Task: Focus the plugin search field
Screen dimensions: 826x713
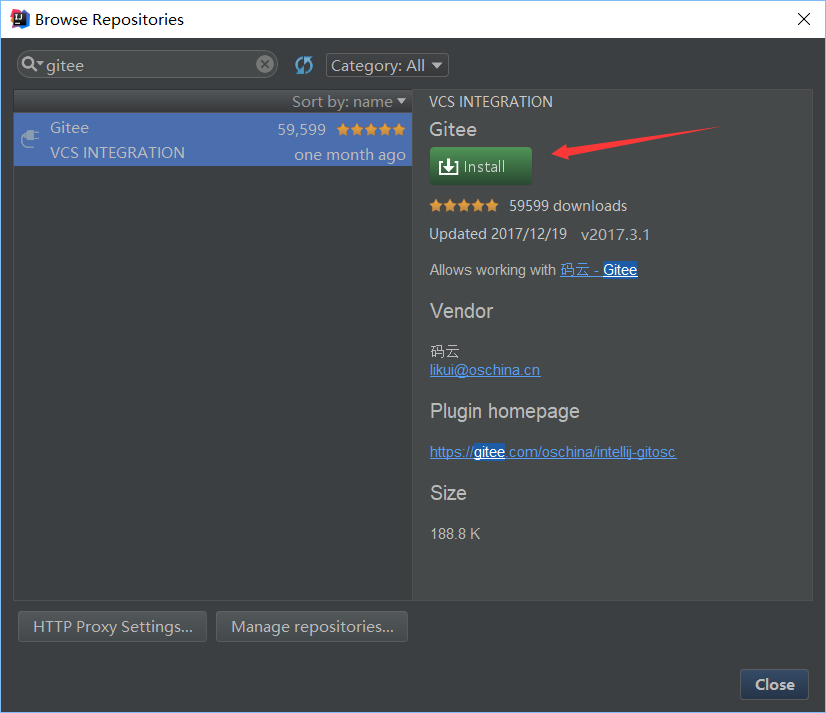Action: tap(148, 64)
